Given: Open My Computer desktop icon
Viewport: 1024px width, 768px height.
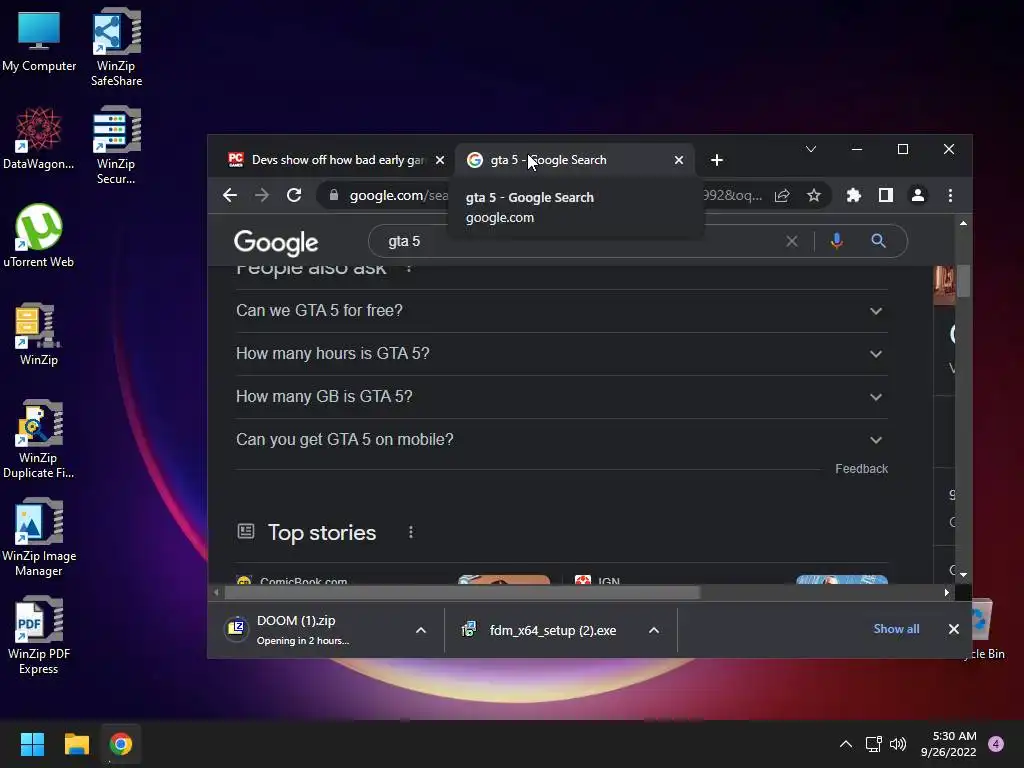Looking at the screenshot, I should [39, 42].
